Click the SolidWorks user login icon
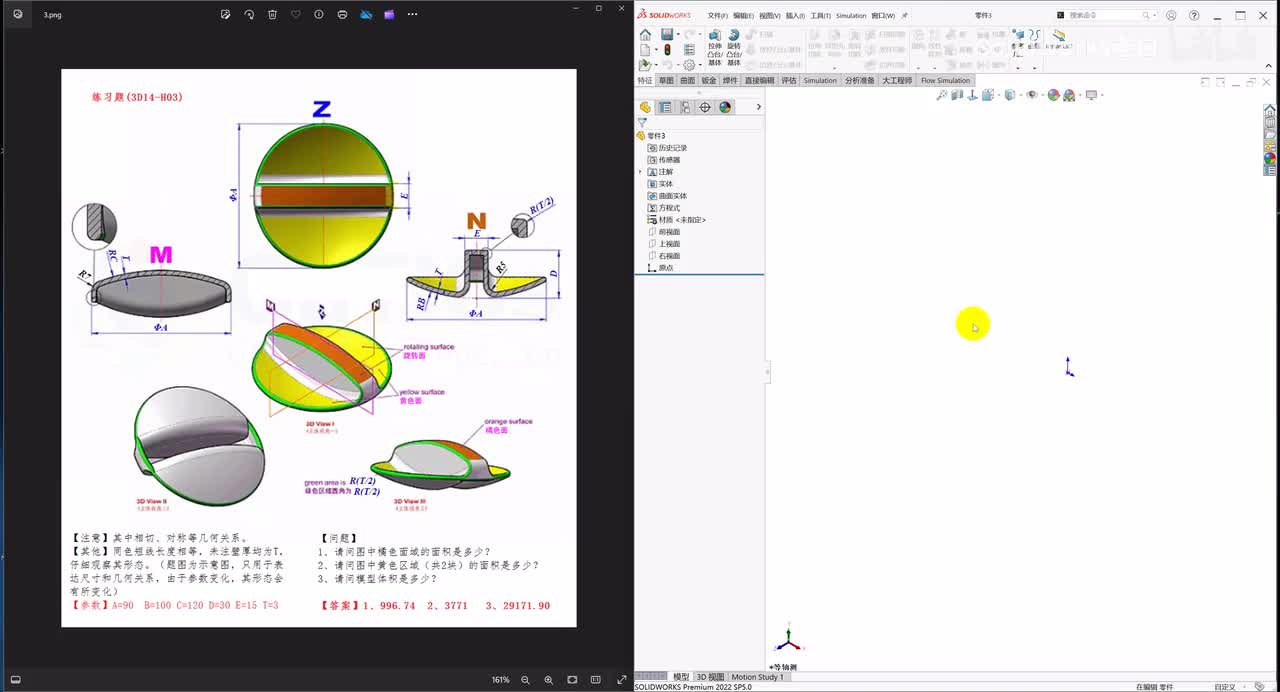Screen dimensions: 1280x692 [x=1171, y=16]
